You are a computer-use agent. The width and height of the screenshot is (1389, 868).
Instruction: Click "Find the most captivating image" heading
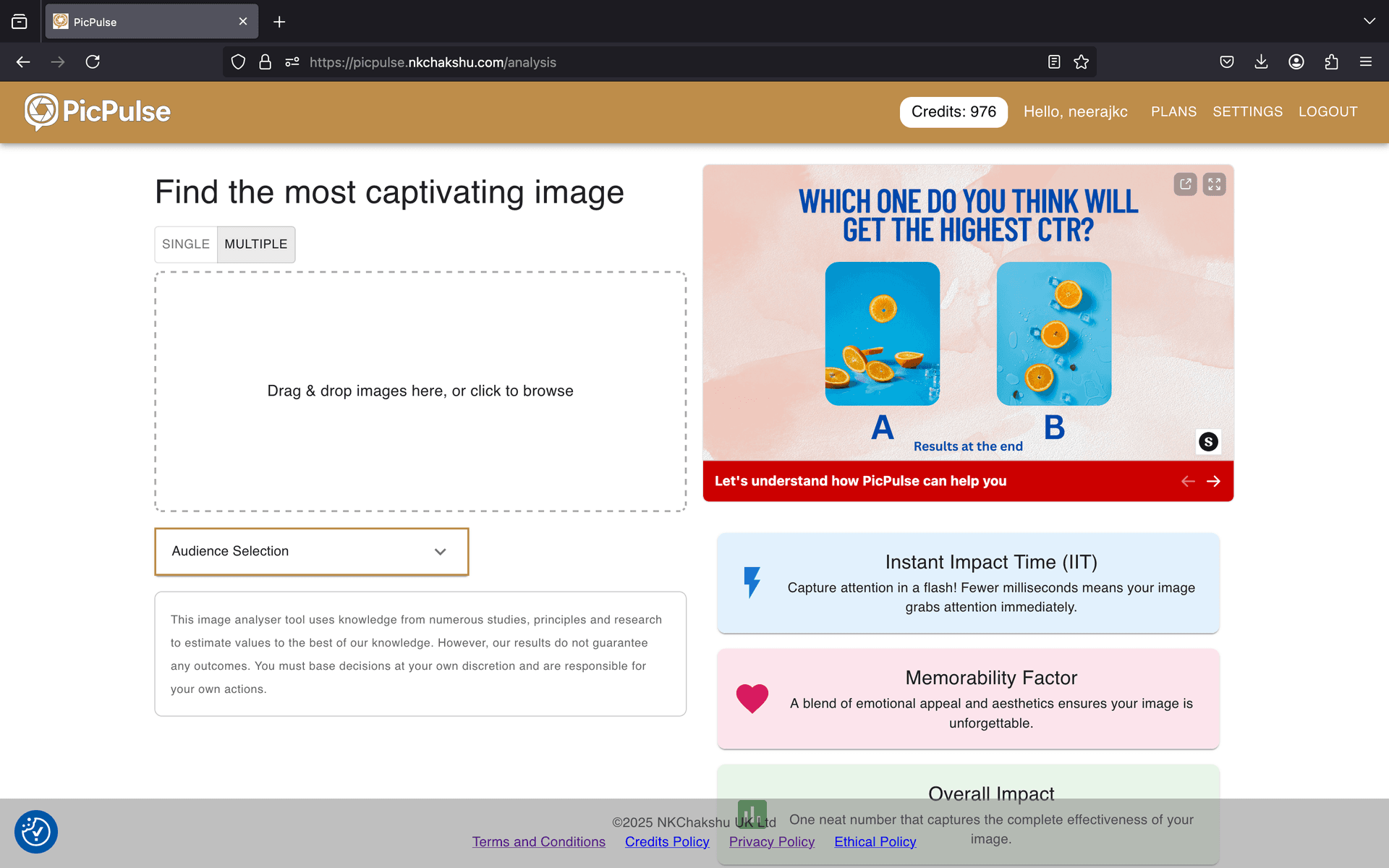pyautogui.click(x=389, y=192)
